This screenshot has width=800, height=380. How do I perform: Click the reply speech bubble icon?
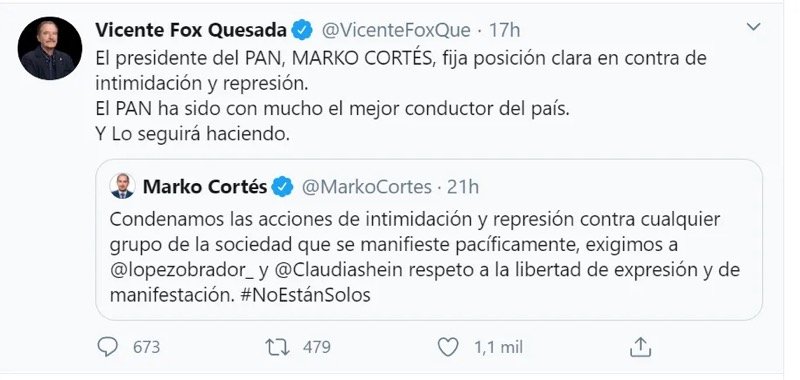107,347
